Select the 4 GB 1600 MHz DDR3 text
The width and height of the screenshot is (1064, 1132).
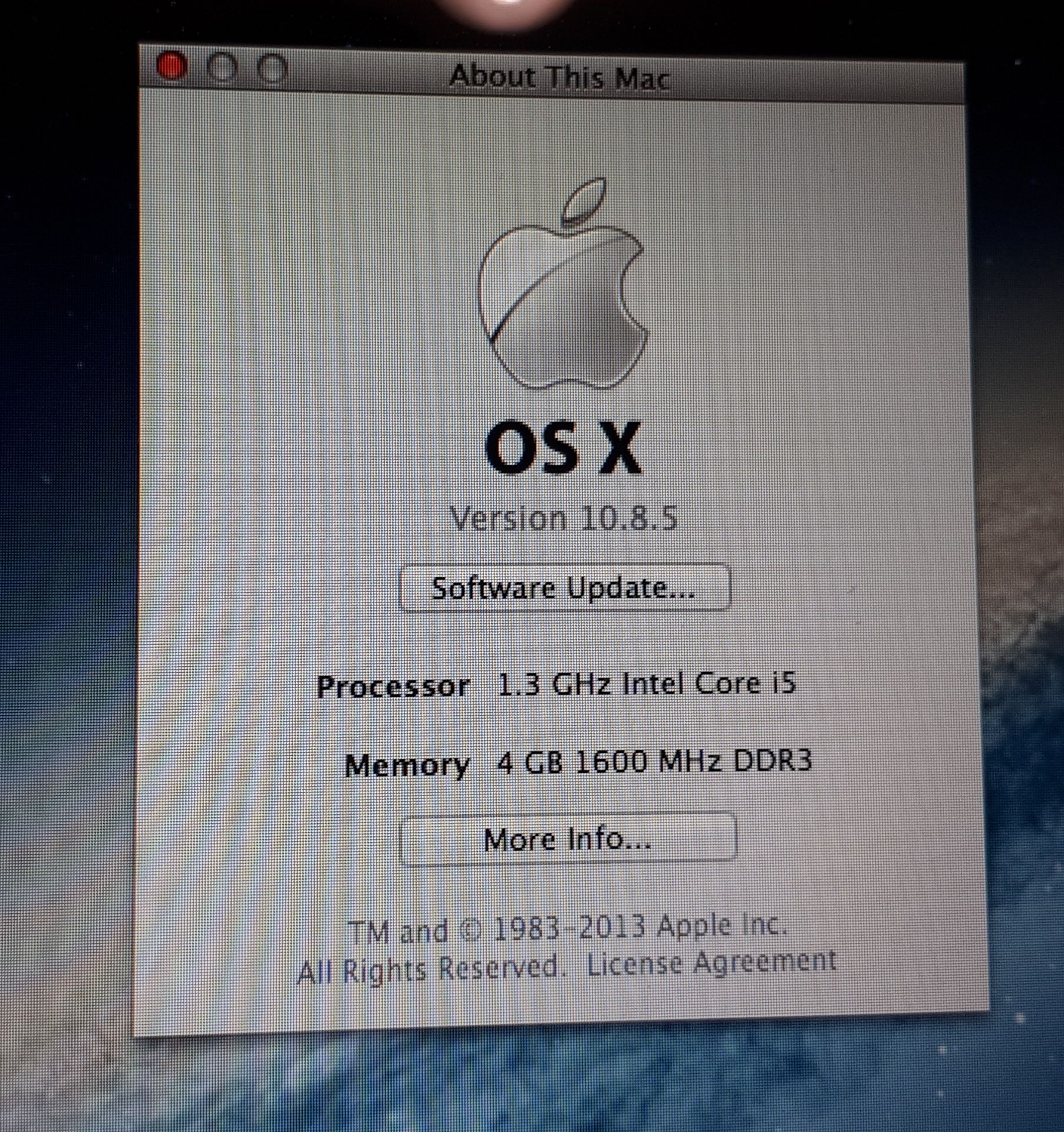pyautogui.click(x=654, y=761)
